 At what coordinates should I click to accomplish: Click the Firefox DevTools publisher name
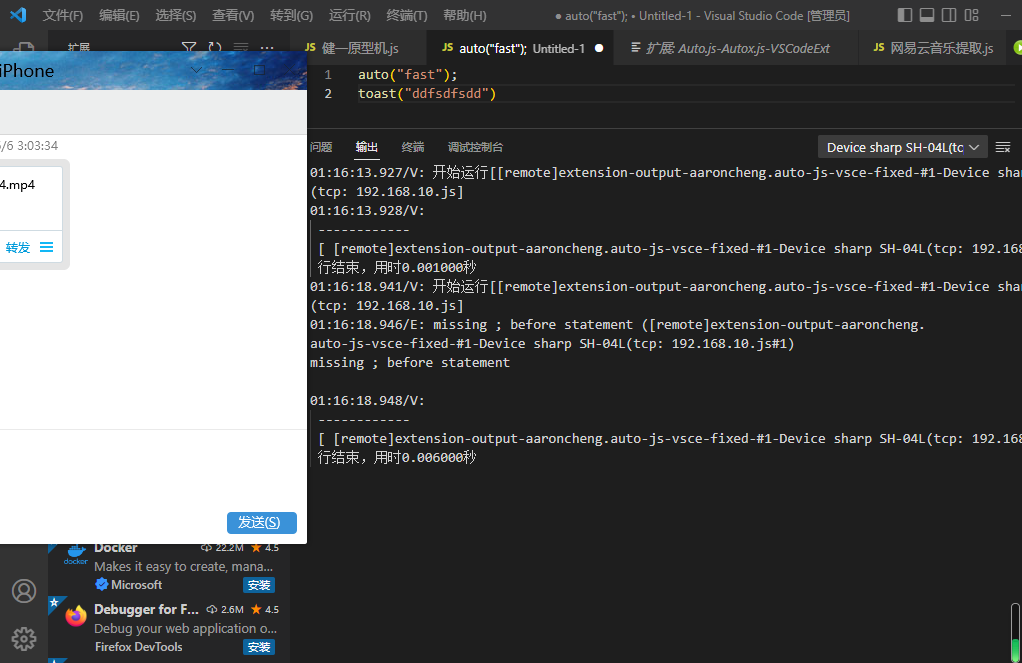click(138, 647)
